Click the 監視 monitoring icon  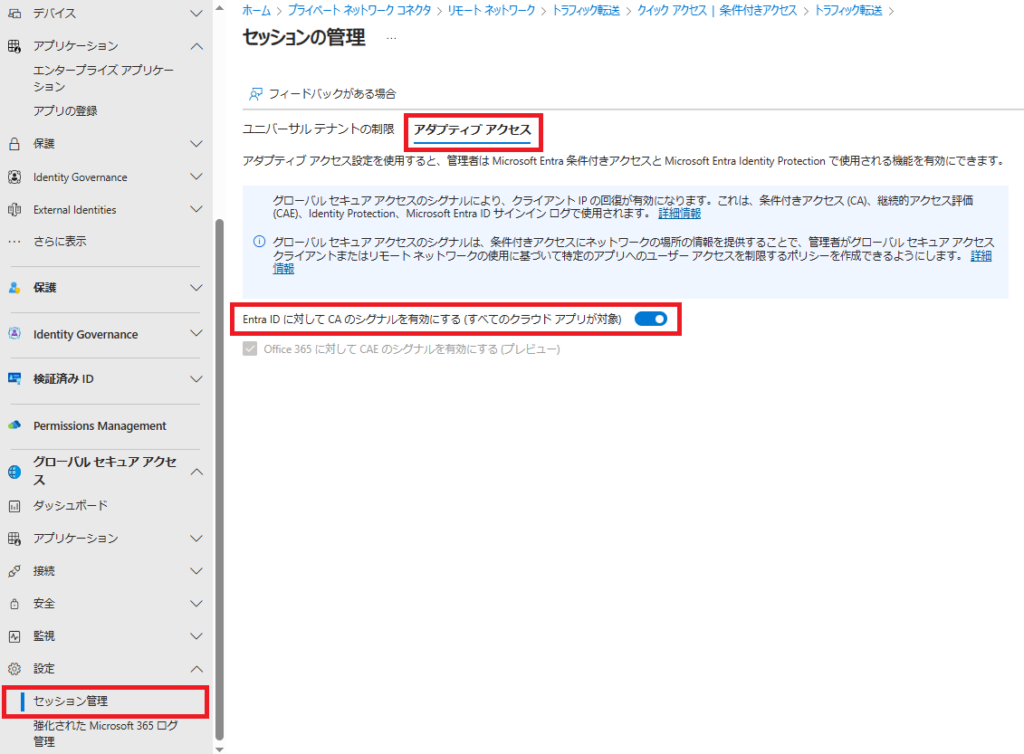click(14, 636)
